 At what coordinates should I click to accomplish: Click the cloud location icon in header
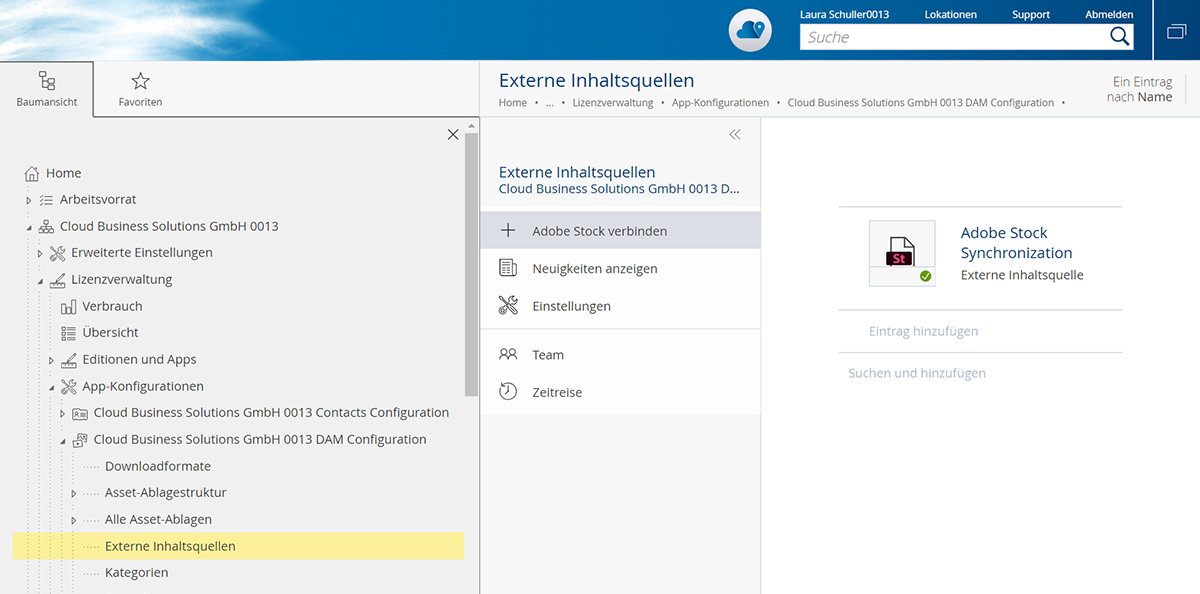tap(750, 30)
